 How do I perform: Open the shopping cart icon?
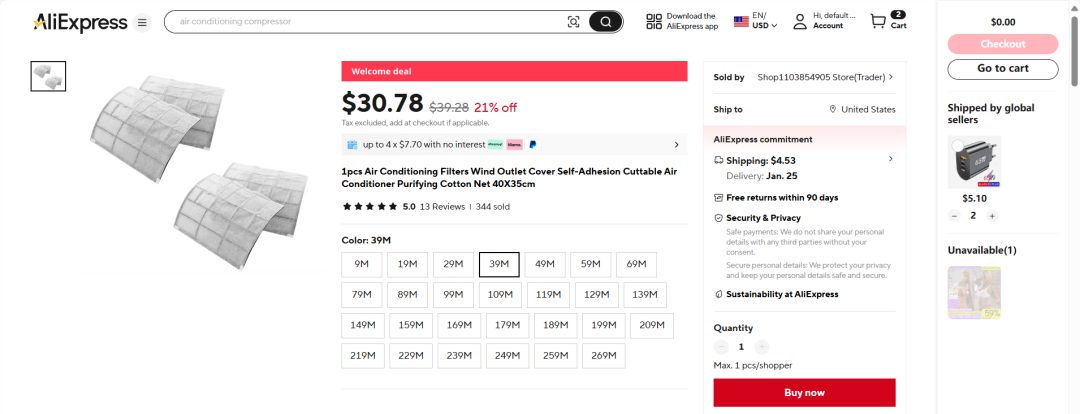878,21
